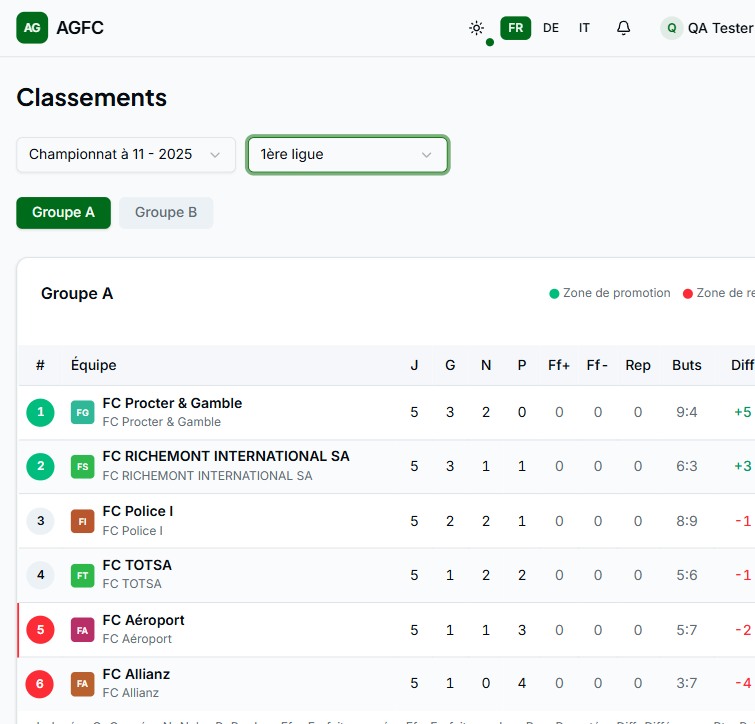Open the 1ère ligue dropdown
This screenshot has width=755, height=724.
(348, 155)
